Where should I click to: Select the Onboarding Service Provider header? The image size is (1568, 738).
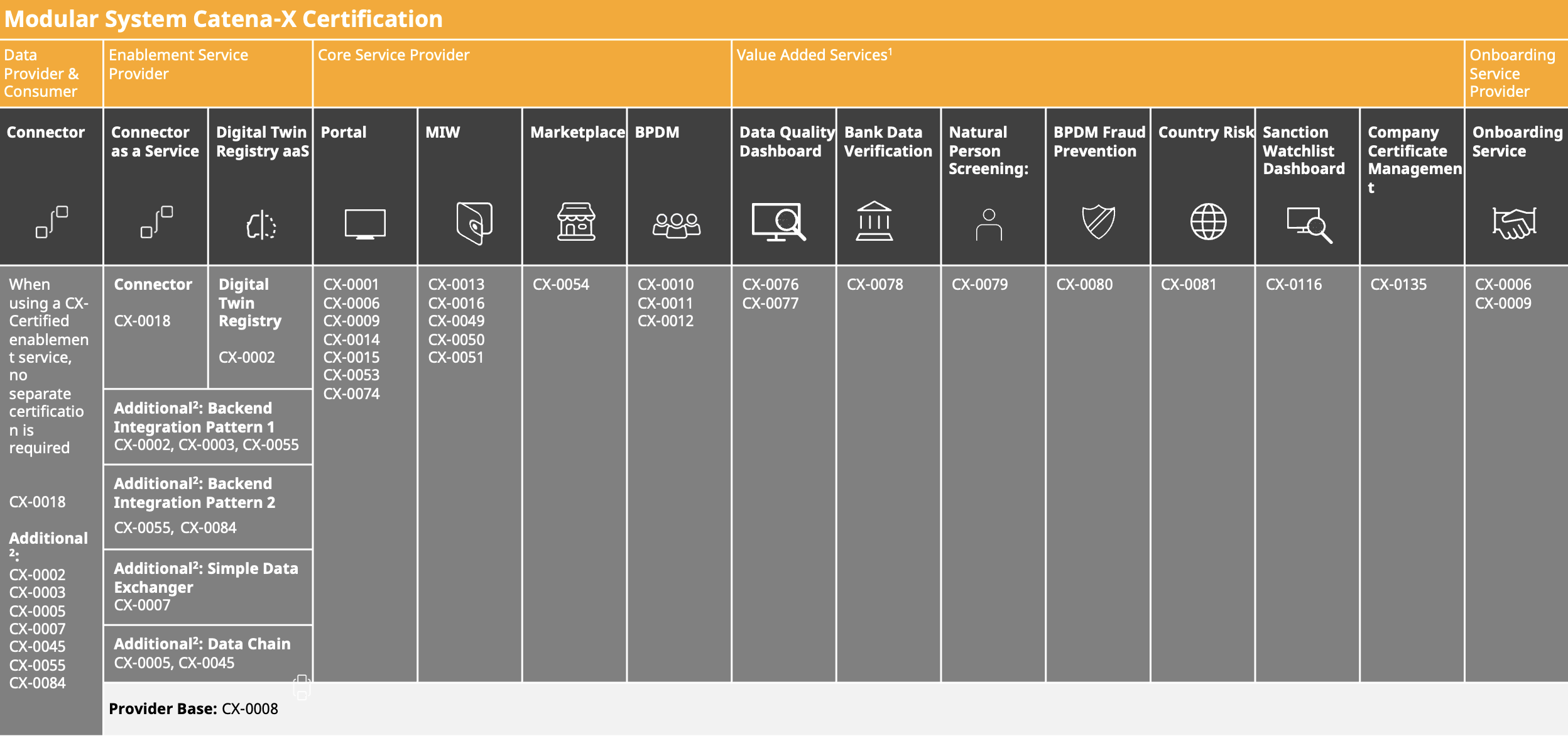(x=1512, y=73)
